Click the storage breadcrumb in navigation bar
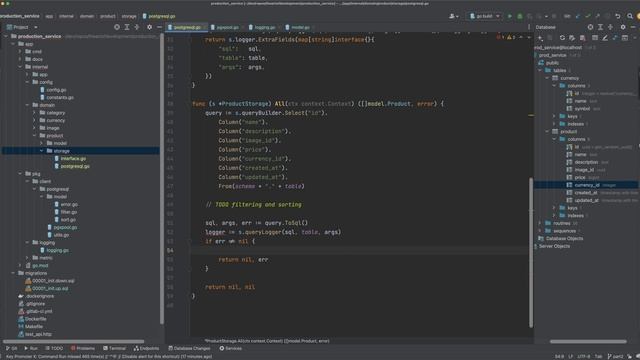 [x=129, y=16]
